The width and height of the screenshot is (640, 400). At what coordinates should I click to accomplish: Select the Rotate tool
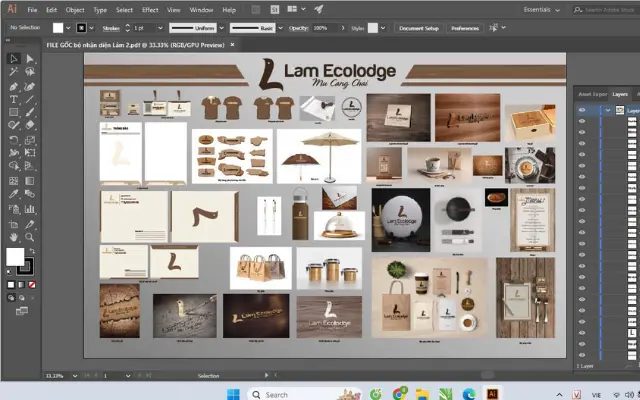[13, 138]
